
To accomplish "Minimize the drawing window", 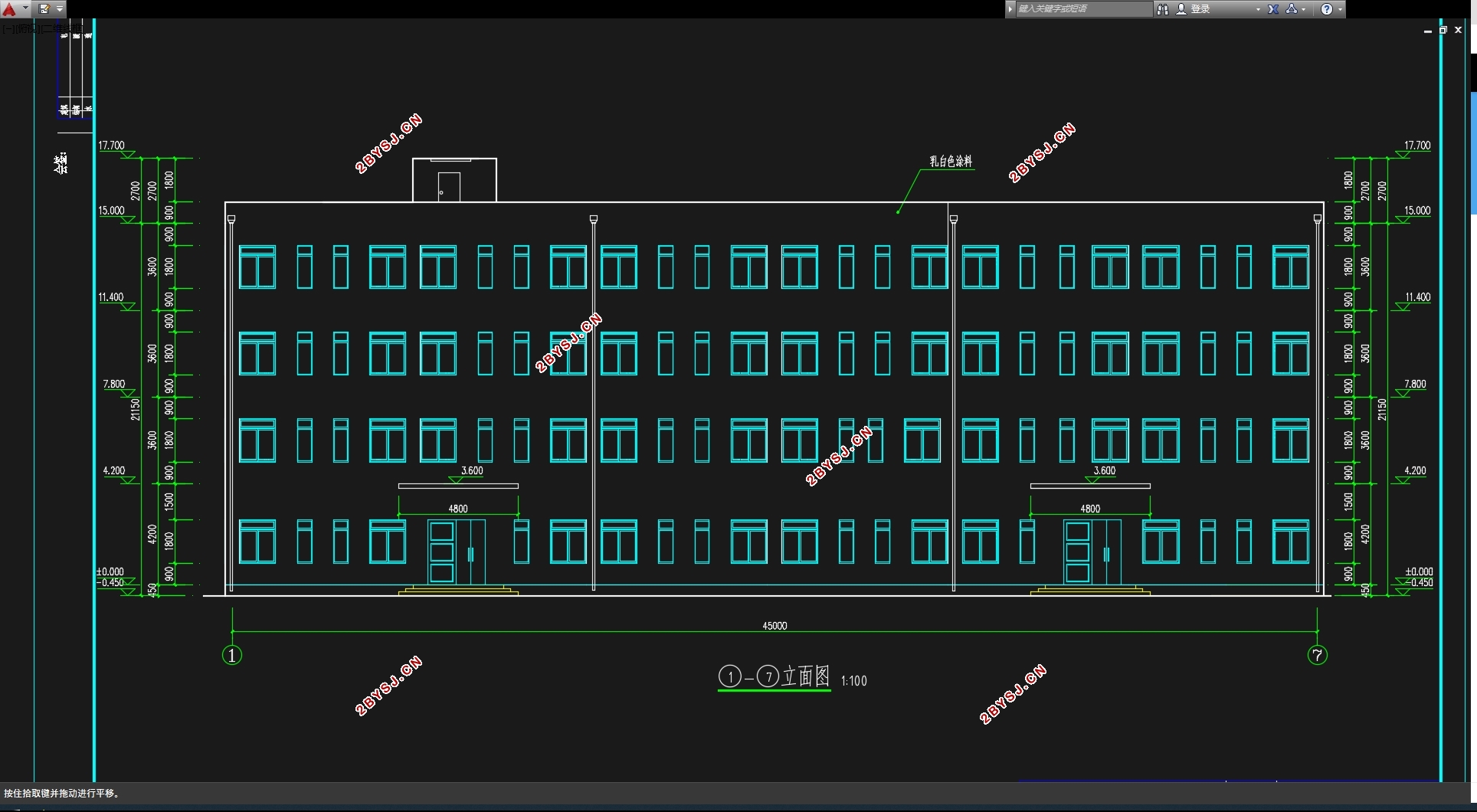I will pyautogui.click(x=1428, y=31).
